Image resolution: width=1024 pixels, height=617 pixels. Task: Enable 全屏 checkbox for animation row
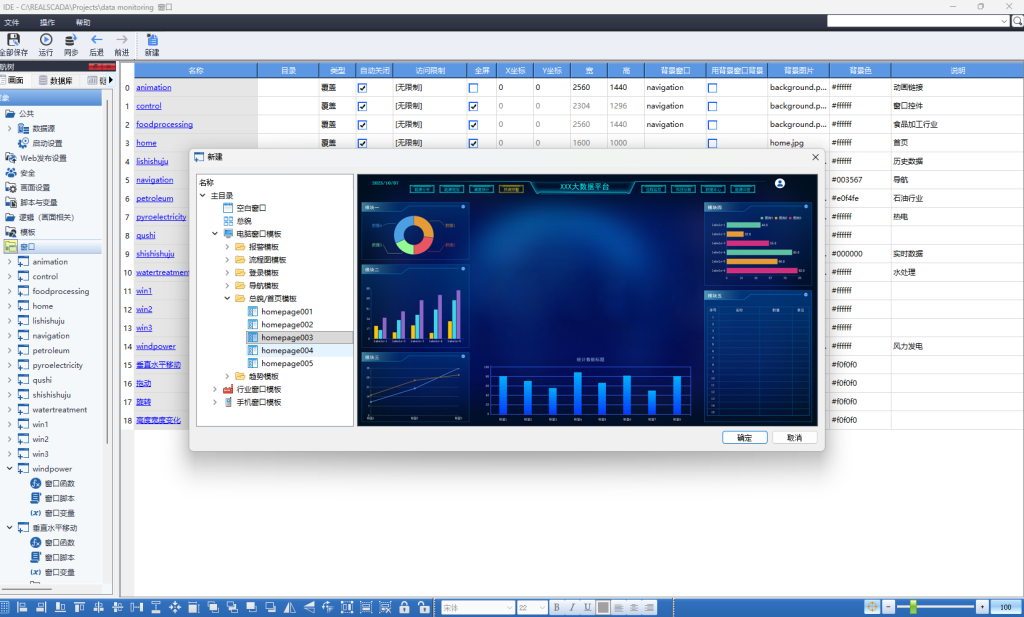(473, 88)
